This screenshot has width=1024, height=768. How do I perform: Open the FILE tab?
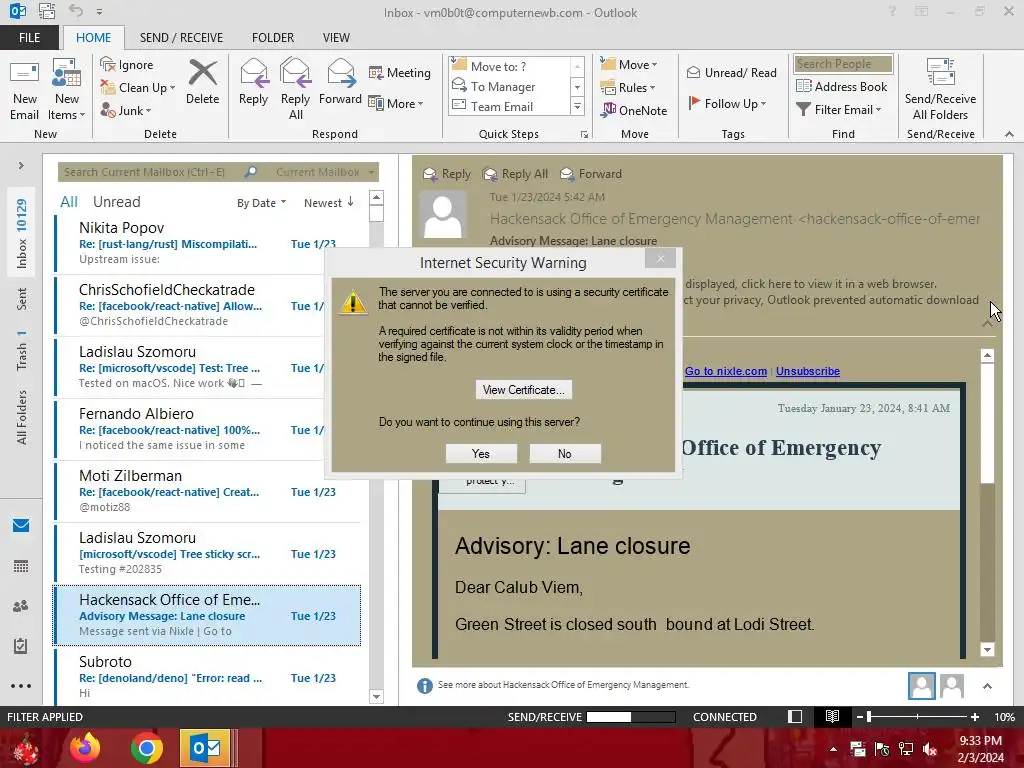29,37
